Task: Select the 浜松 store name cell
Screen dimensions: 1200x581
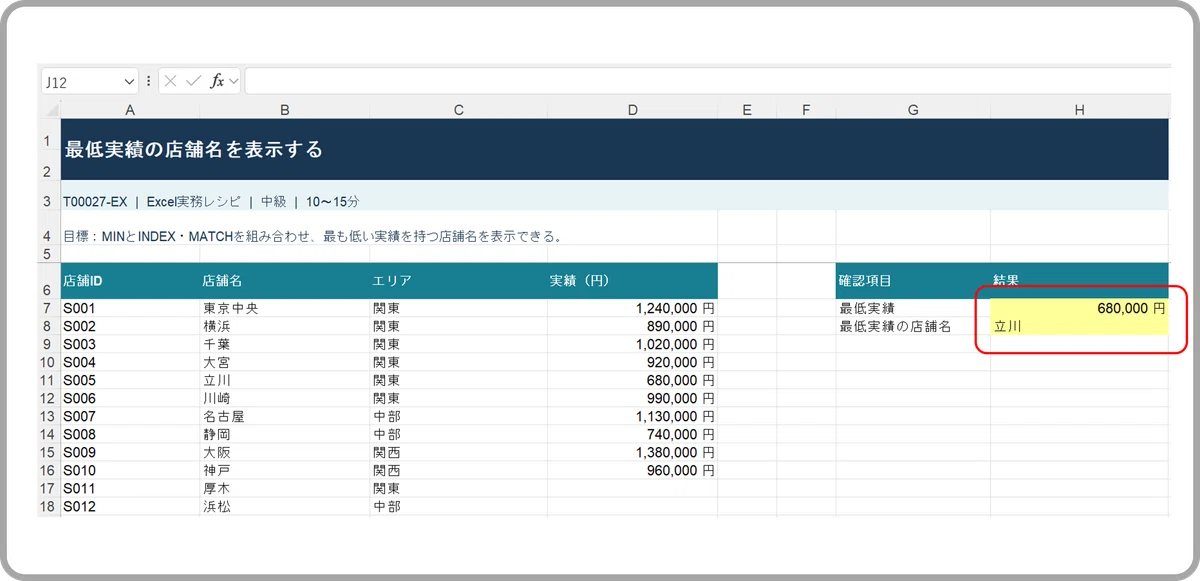Action: pos(284,507)
